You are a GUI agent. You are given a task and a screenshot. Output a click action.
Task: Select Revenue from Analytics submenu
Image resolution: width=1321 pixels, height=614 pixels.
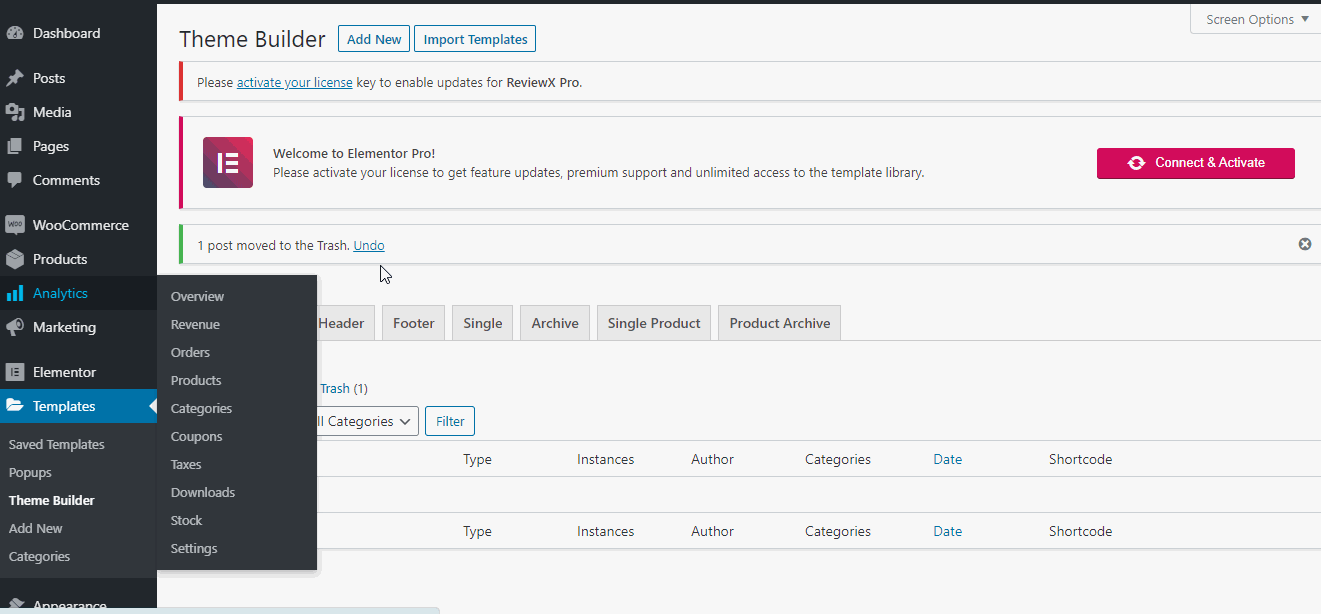(195, 324)
